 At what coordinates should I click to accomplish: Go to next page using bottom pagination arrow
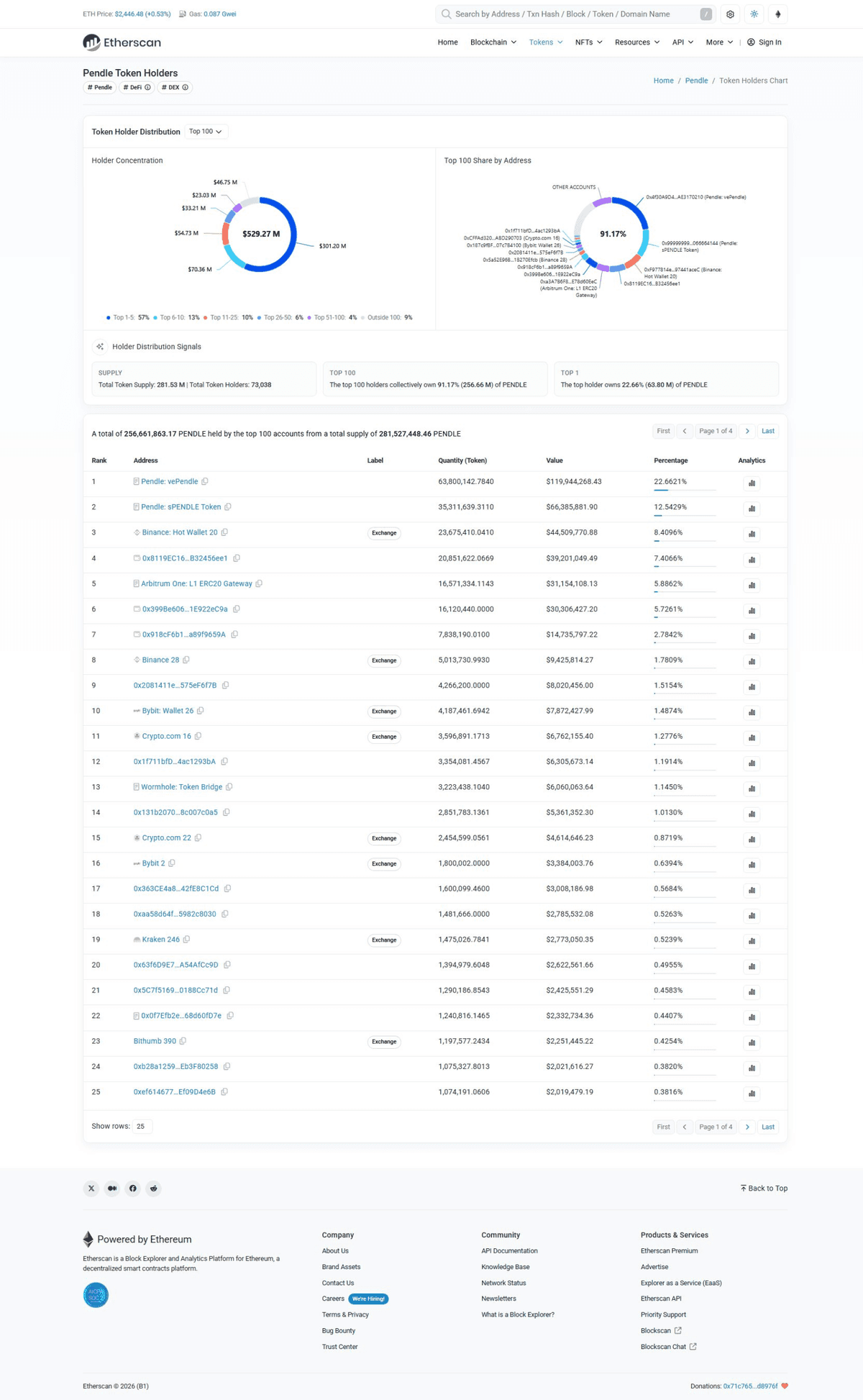(x=747, y=1127)
